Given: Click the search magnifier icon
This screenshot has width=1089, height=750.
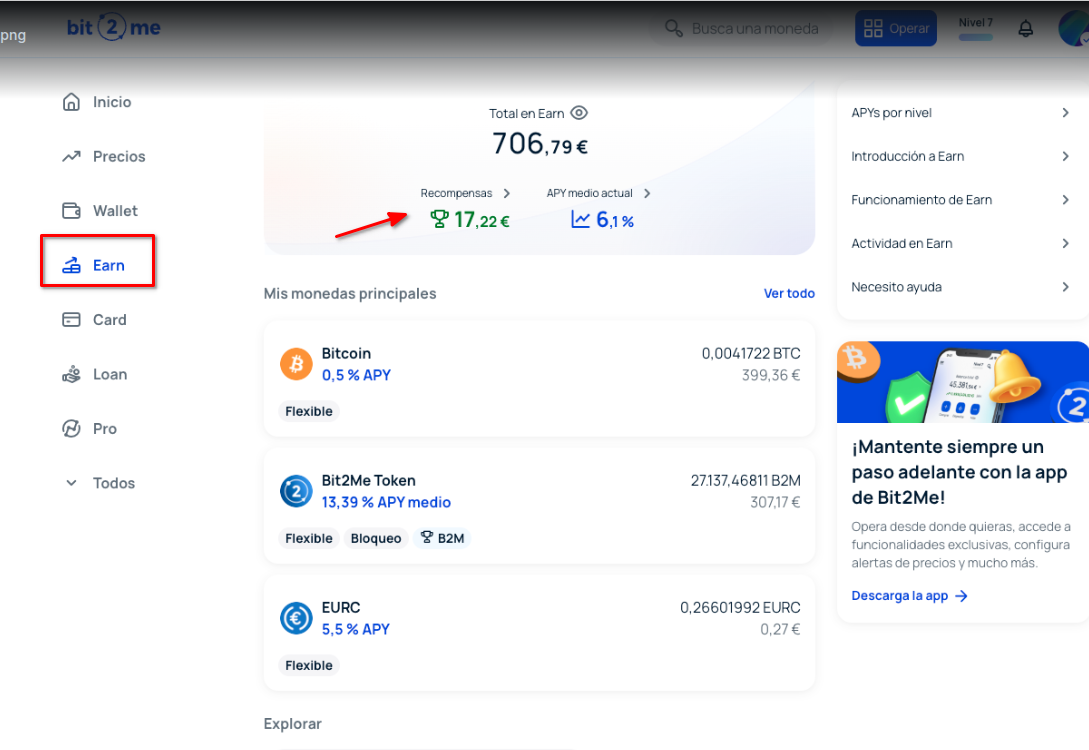Looking at the screenshot, I should (673, 28).
